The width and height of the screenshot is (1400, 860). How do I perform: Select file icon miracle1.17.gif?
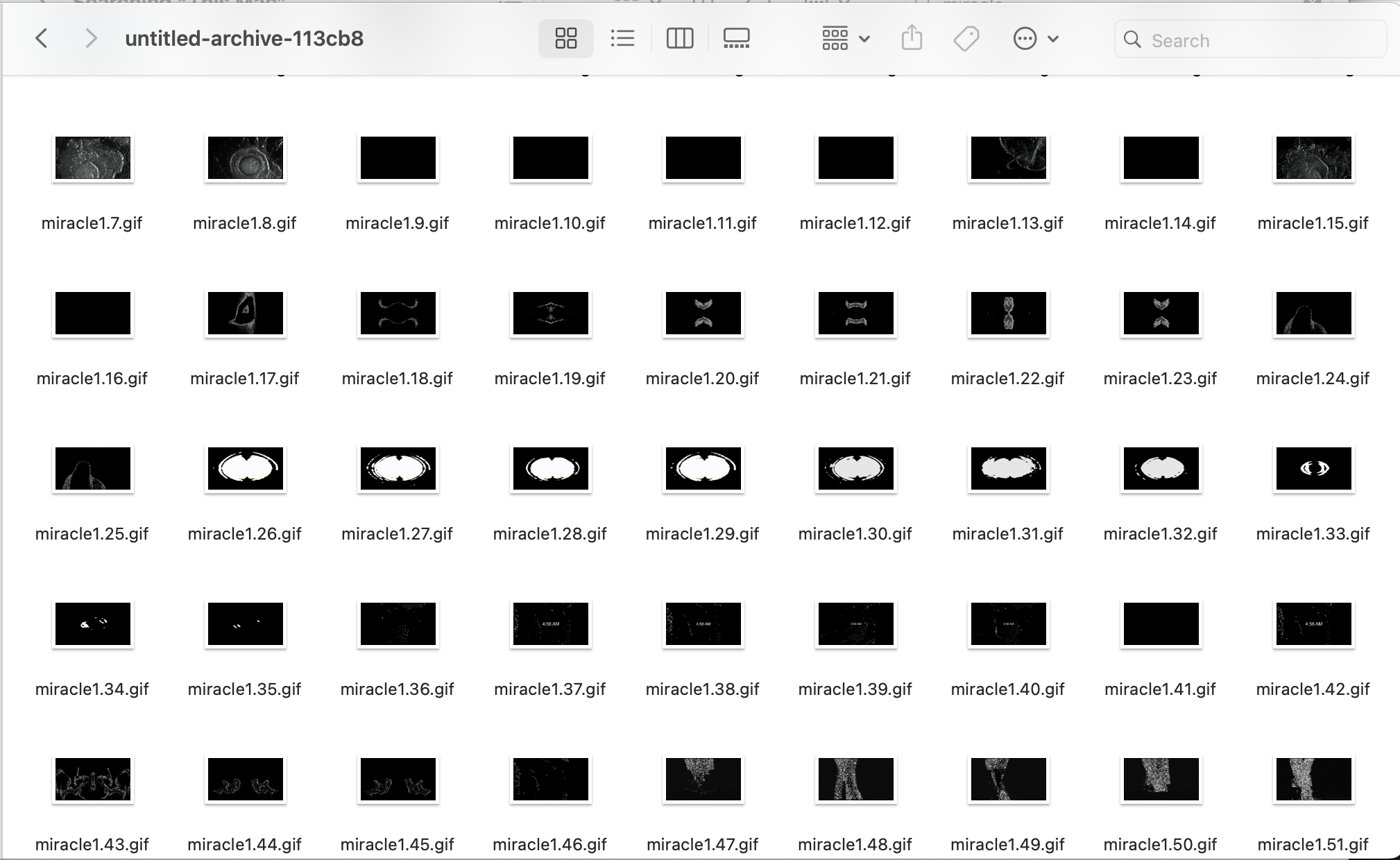[x=246, y=313]
